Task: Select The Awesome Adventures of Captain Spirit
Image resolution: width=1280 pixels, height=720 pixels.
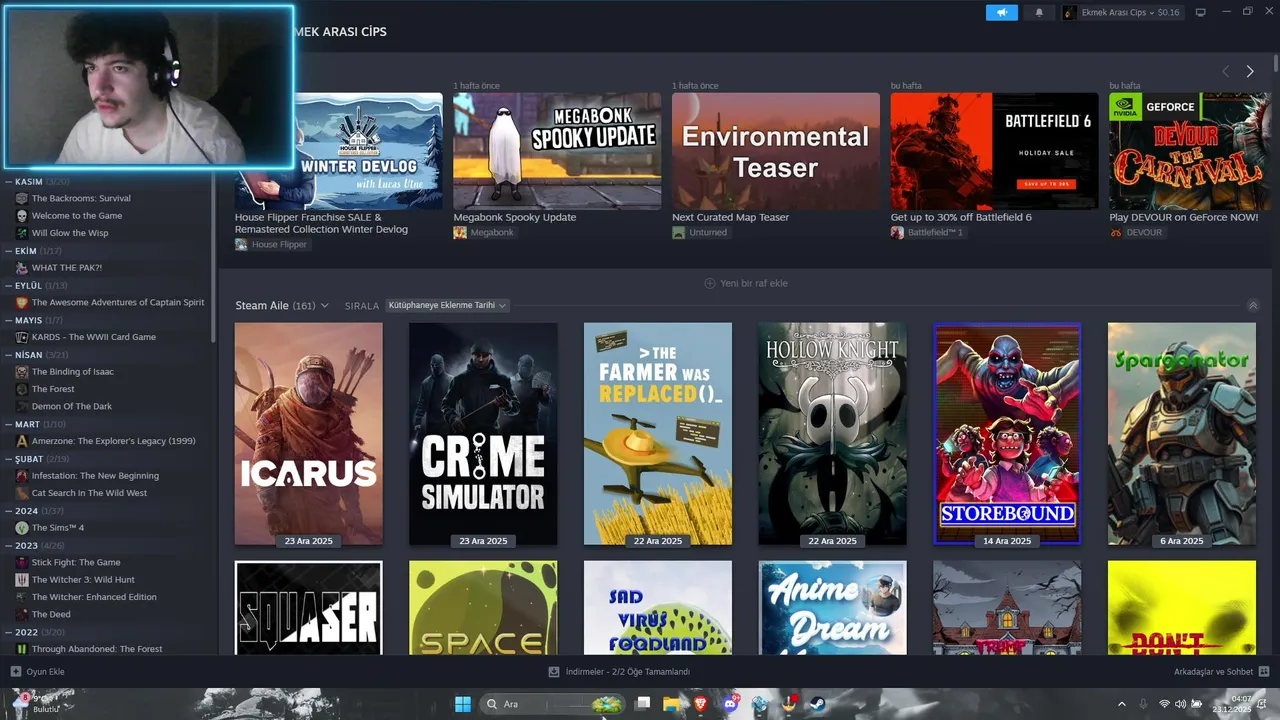Action: tap(118, 302)
